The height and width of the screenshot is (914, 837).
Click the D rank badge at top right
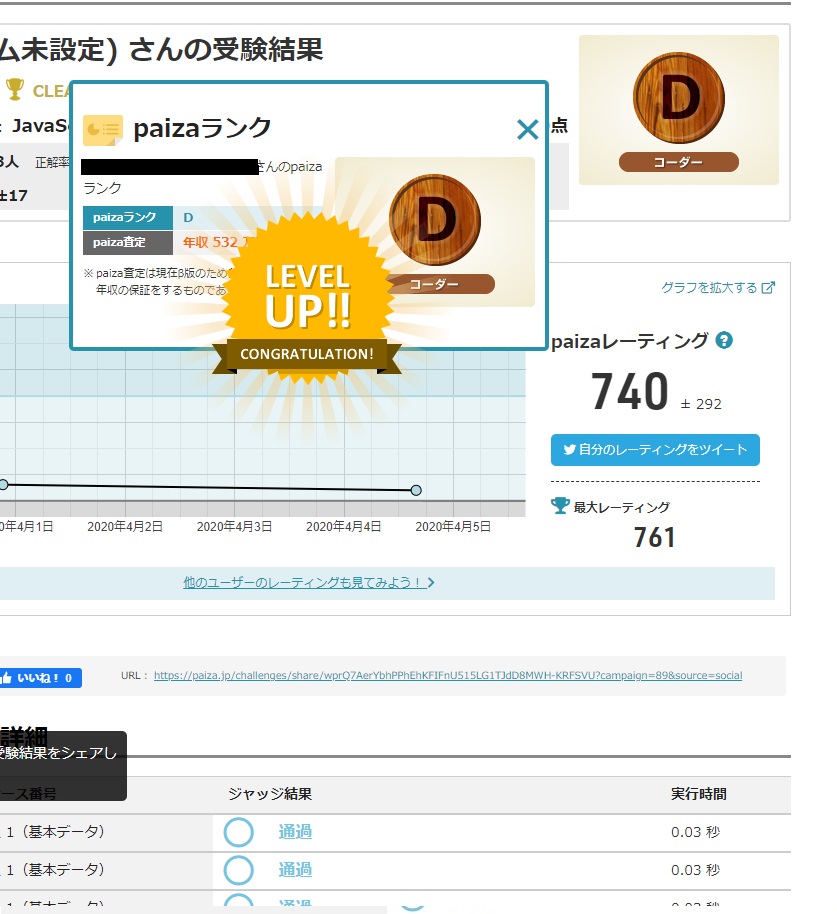(678, 104)
